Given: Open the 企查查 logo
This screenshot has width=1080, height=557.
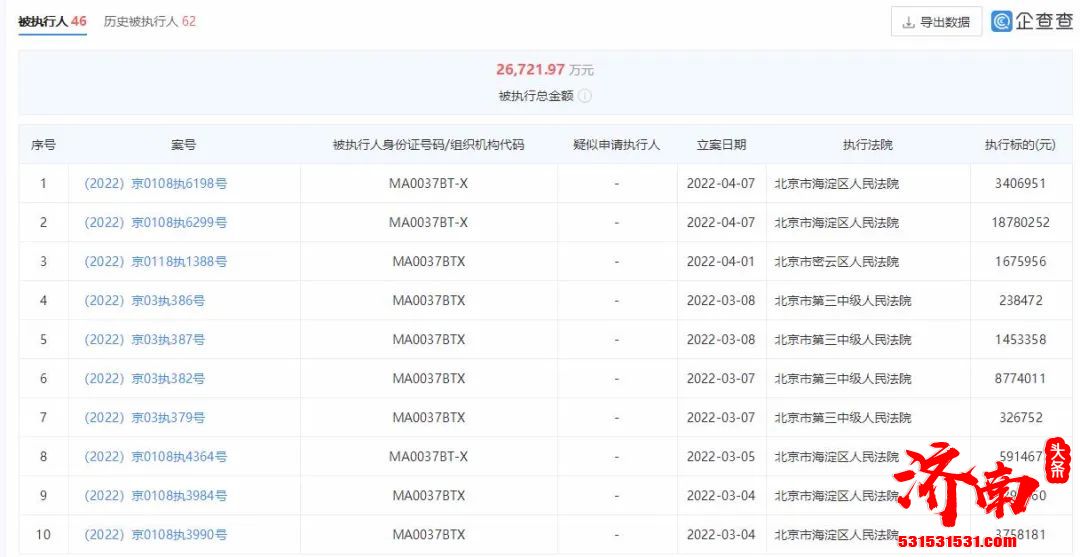Looking at the screenshot, I should (1032, 21).
